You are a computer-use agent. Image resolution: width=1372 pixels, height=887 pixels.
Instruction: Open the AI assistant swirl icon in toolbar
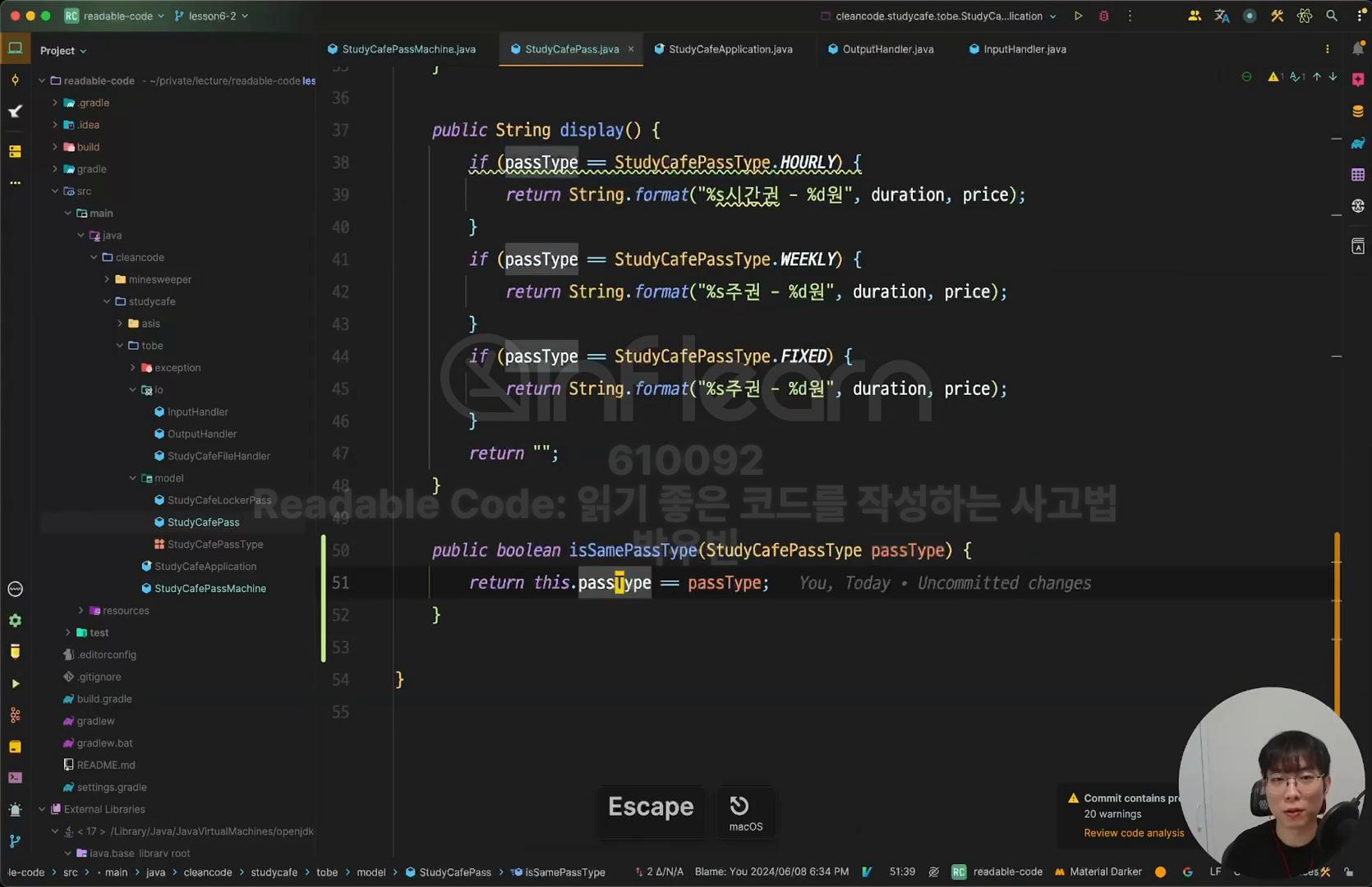[x=1305, y=16]
